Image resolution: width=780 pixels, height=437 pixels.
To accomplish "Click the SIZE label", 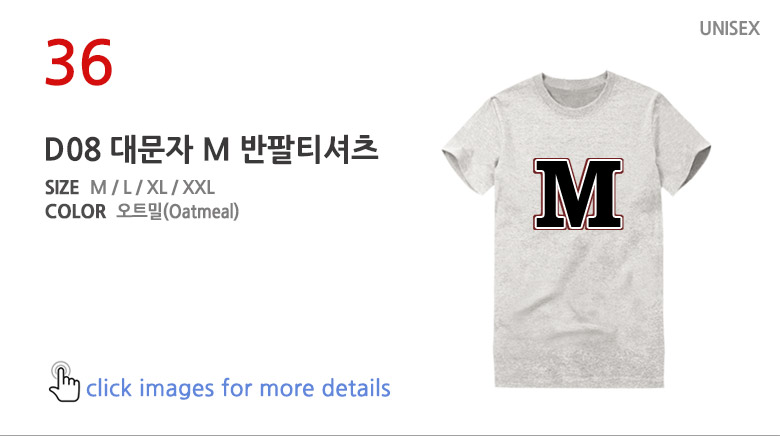I will [x=62, y=187].
